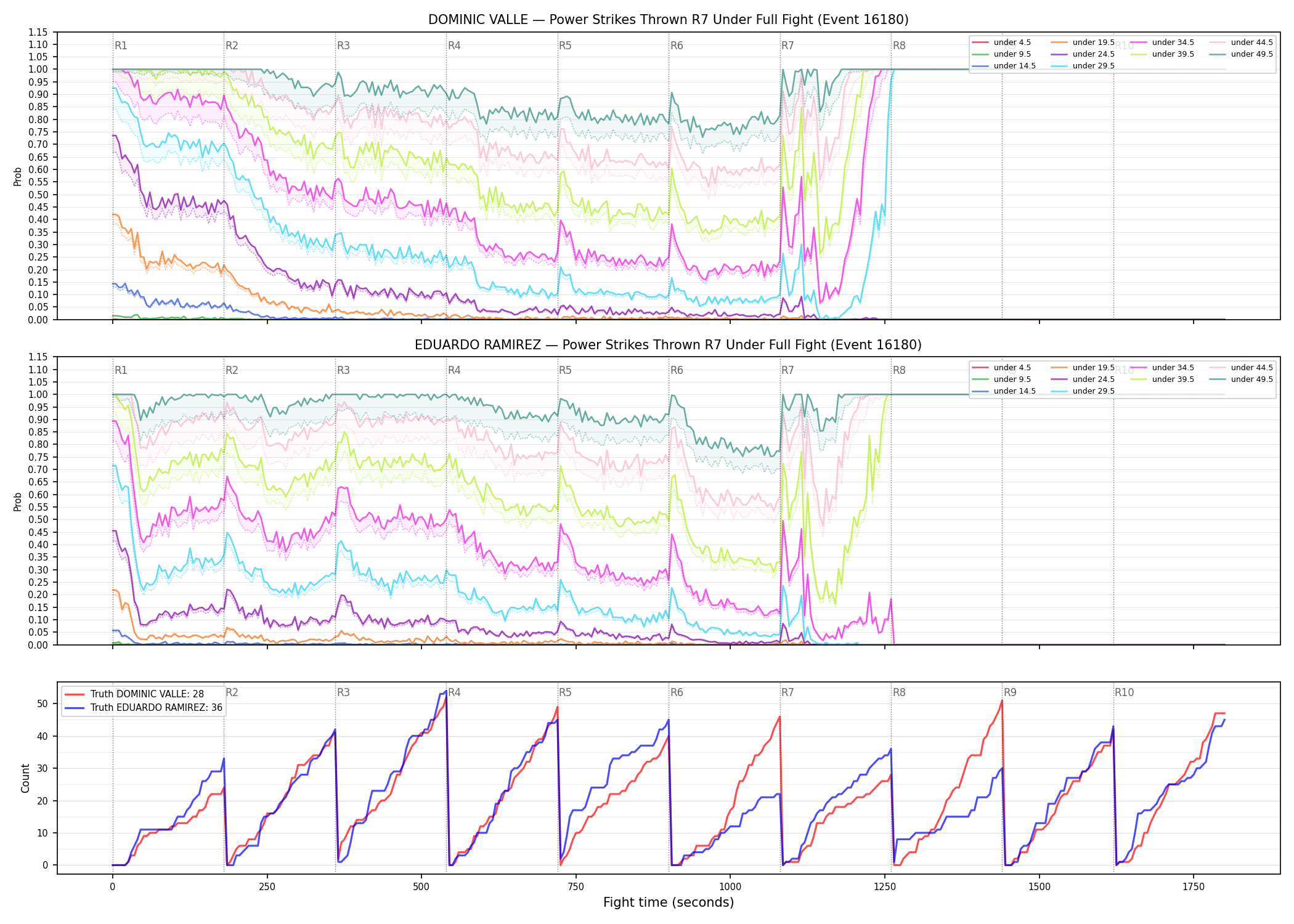Click 'Truth DOMINIC VALLE: 28' legend entry
Image resolution: width=1294 pixels, height=924 pixels.
[147, 694]
